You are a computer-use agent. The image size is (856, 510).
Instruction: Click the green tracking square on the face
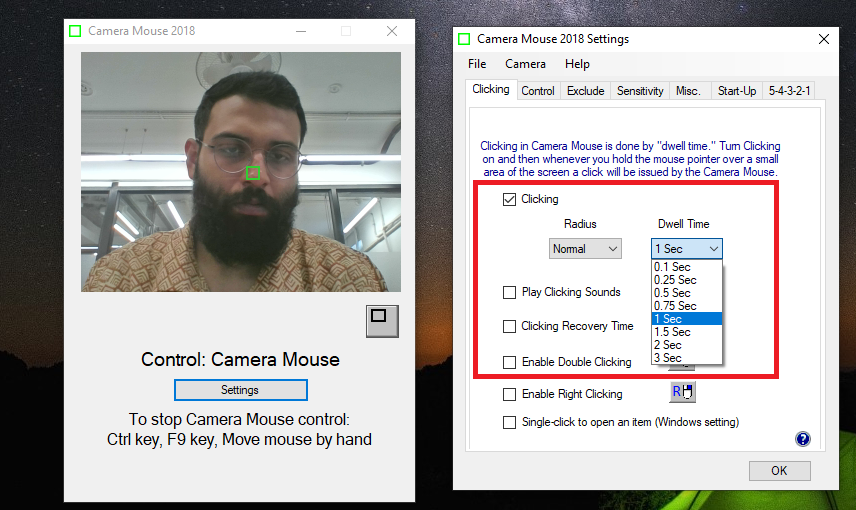(253, 173)
